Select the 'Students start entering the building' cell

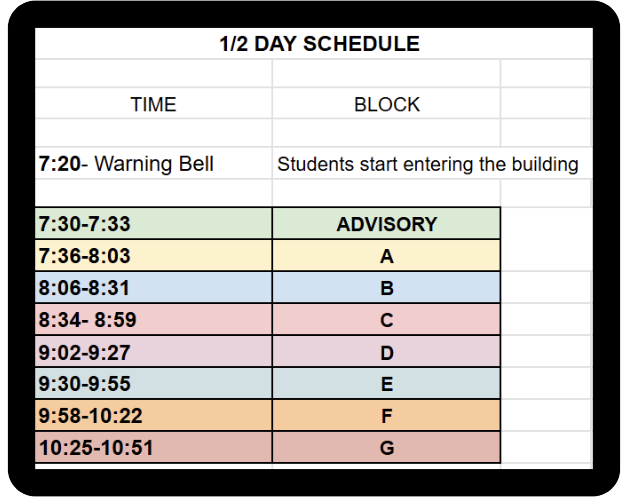pos(428,164)
